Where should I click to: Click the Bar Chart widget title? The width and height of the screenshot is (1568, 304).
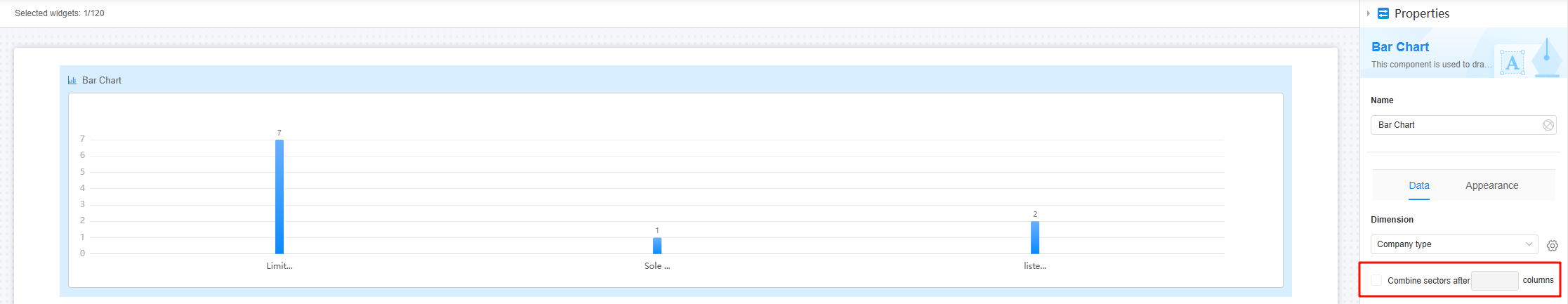tap(102, 81)
